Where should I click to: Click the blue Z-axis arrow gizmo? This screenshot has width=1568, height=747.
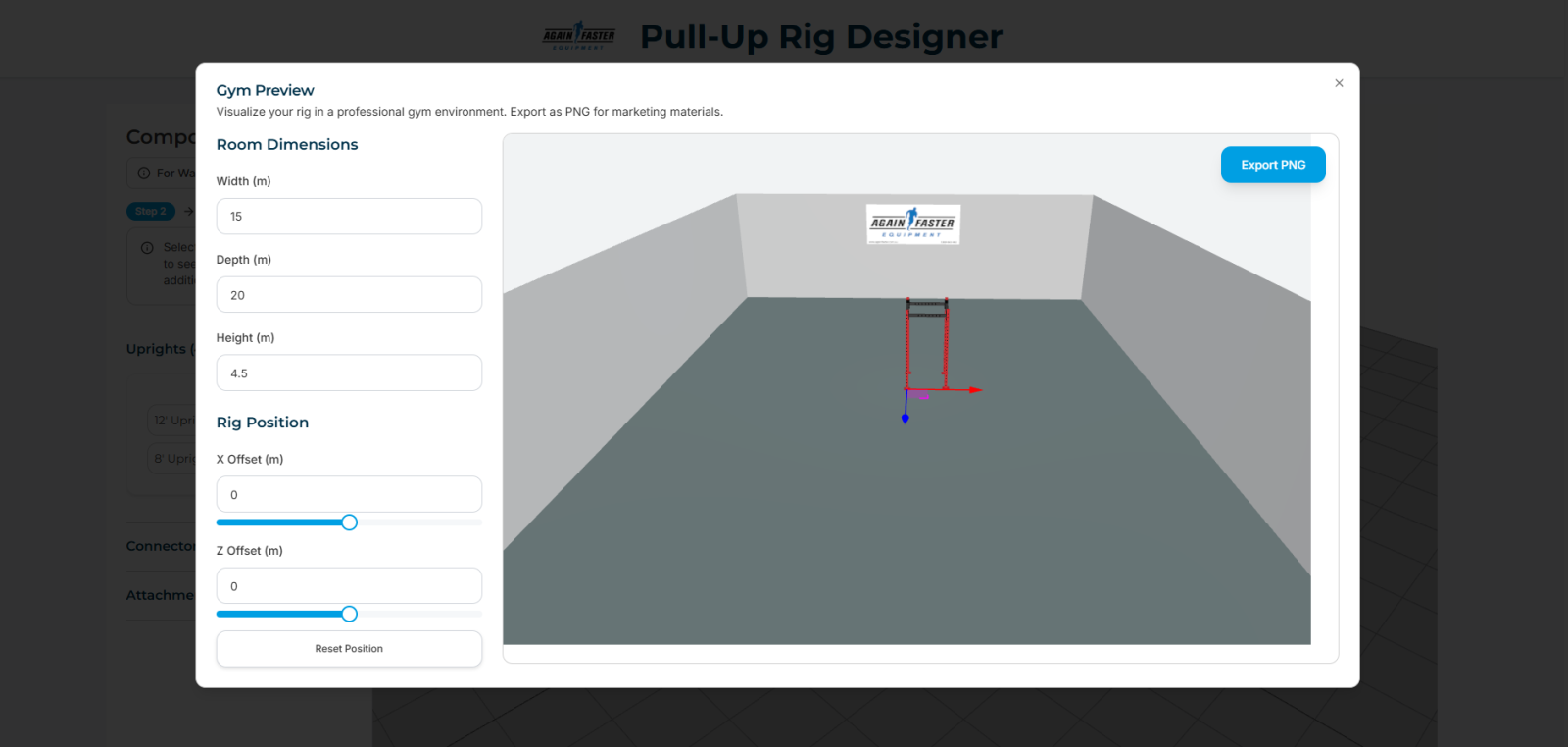905,418
